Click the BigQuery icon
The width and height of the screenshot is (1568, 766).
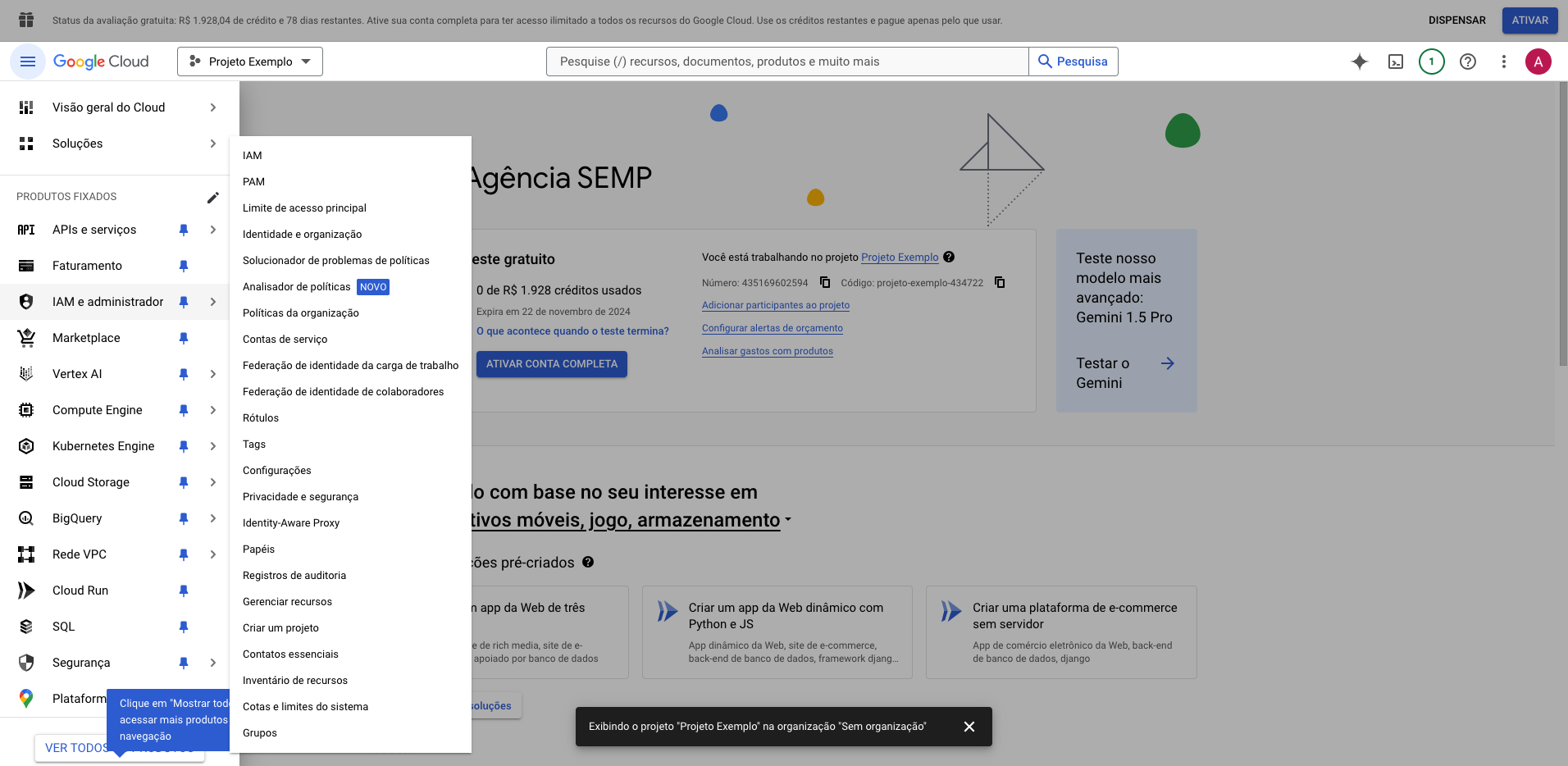26,518
